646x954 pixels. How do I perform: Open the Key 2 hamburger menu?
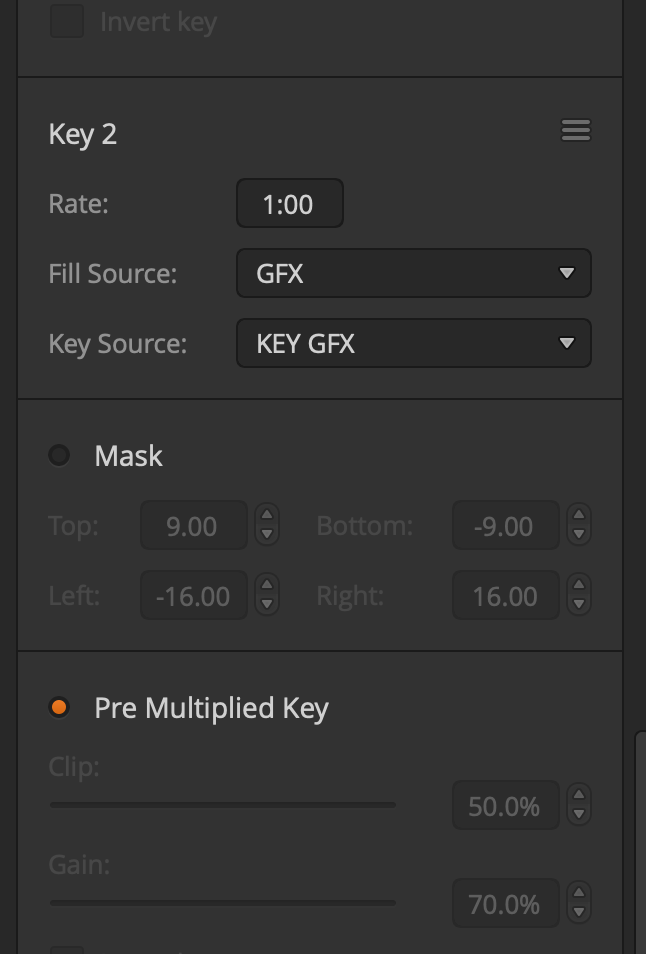(576, 131)
